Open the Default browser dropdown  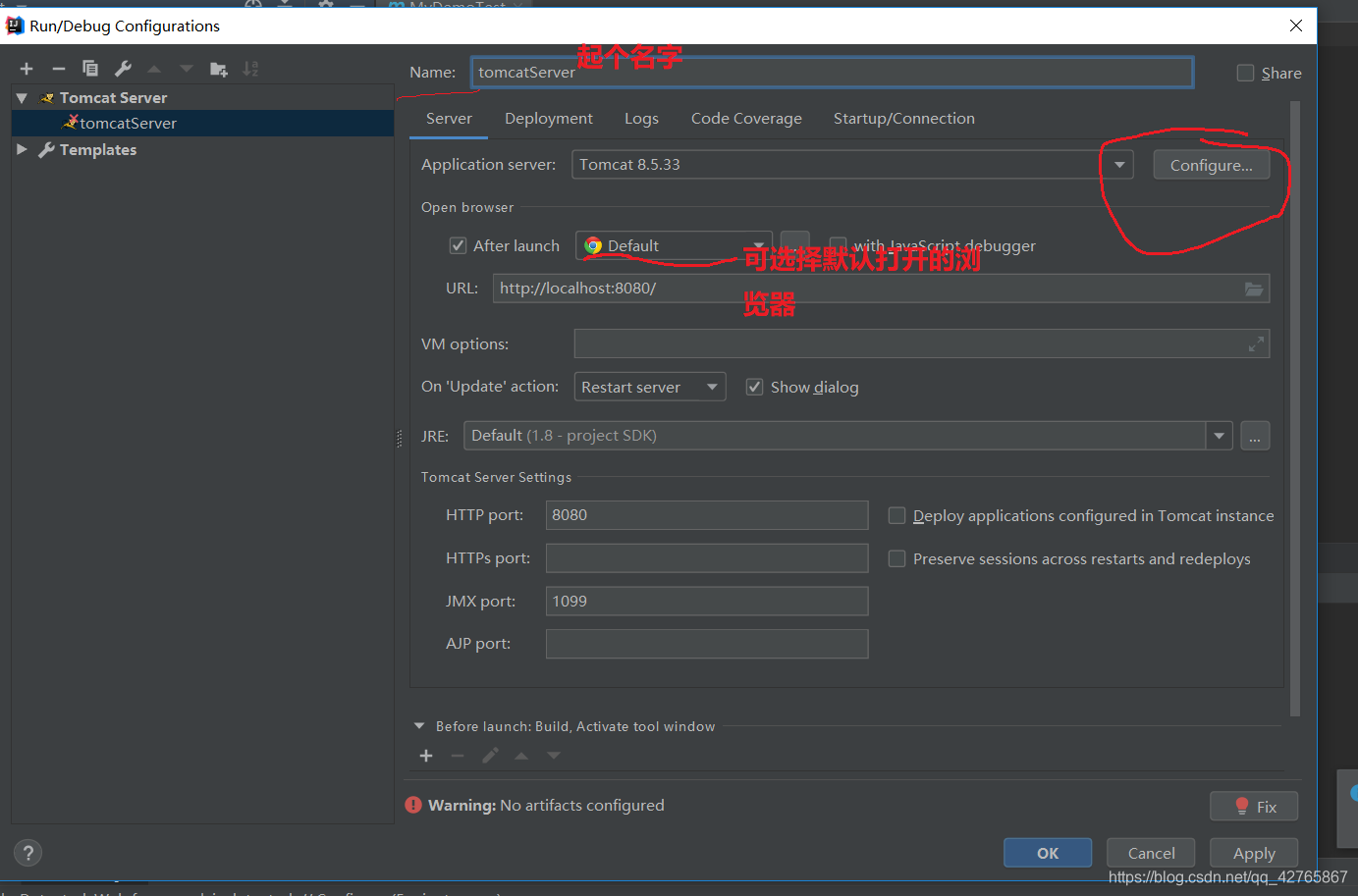pyautogui.click(x=759, y=245)
